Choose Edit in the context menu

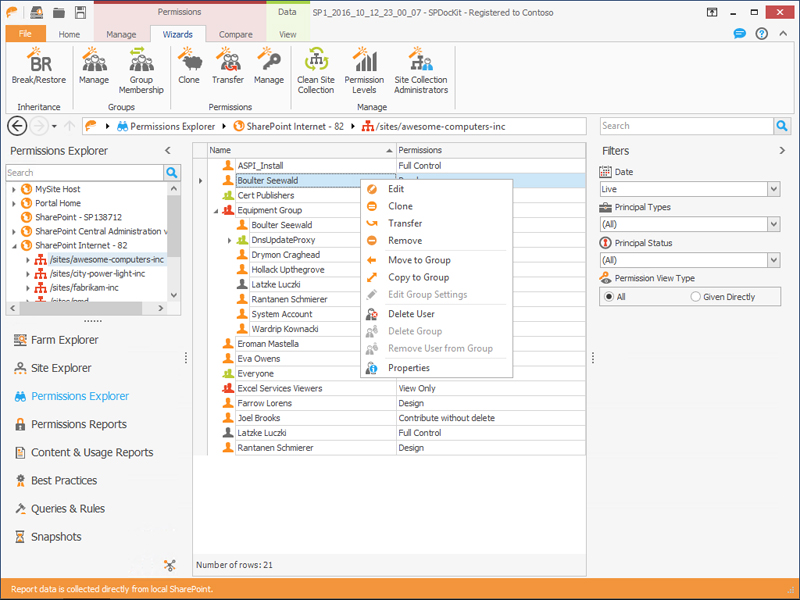pyautogui.click(x=436, y=189)
